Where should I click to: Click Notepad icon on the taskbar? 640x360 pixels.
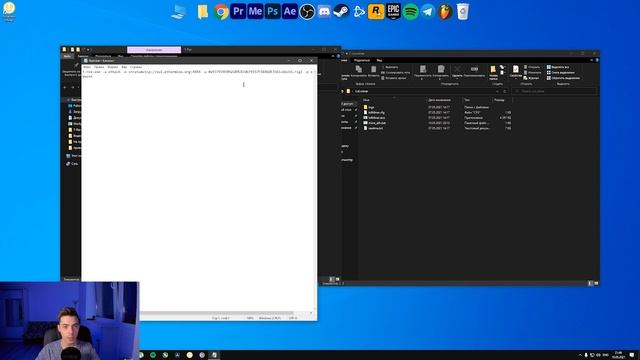point(214,355)
